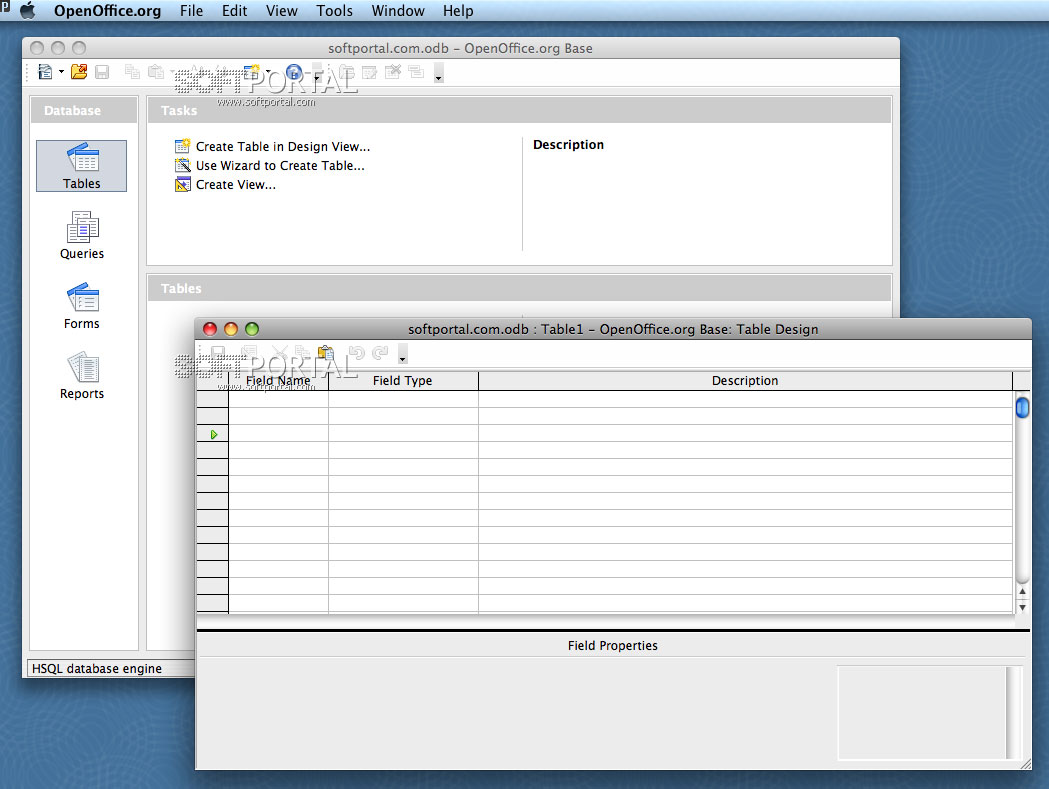This screenshot has width=1049, height=789.
Task: Click the row selector with green arrow
Action: click(x=213, y=434)
